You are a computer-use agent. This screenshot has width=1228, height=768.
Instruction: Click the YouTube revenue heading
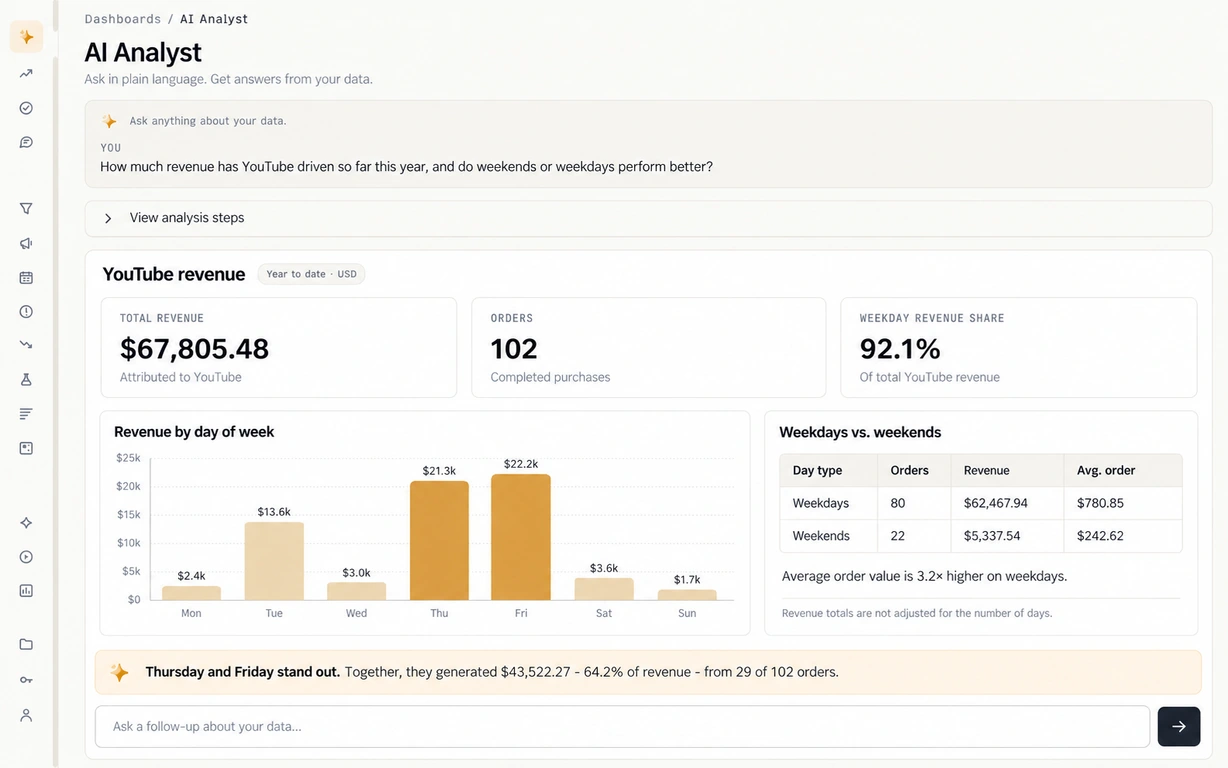coord(174,274)
